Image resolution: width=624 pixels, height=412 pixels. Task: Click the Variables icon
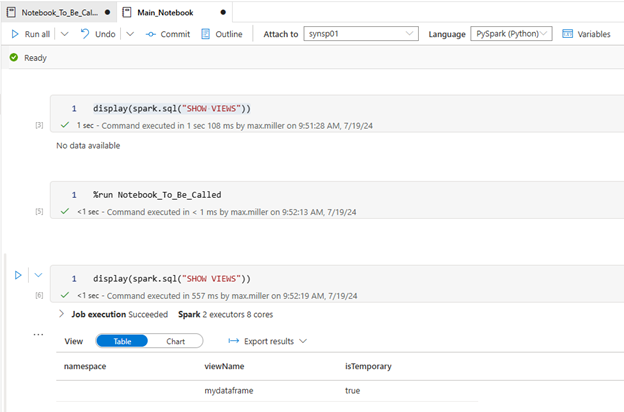click(x=567, y=34)
